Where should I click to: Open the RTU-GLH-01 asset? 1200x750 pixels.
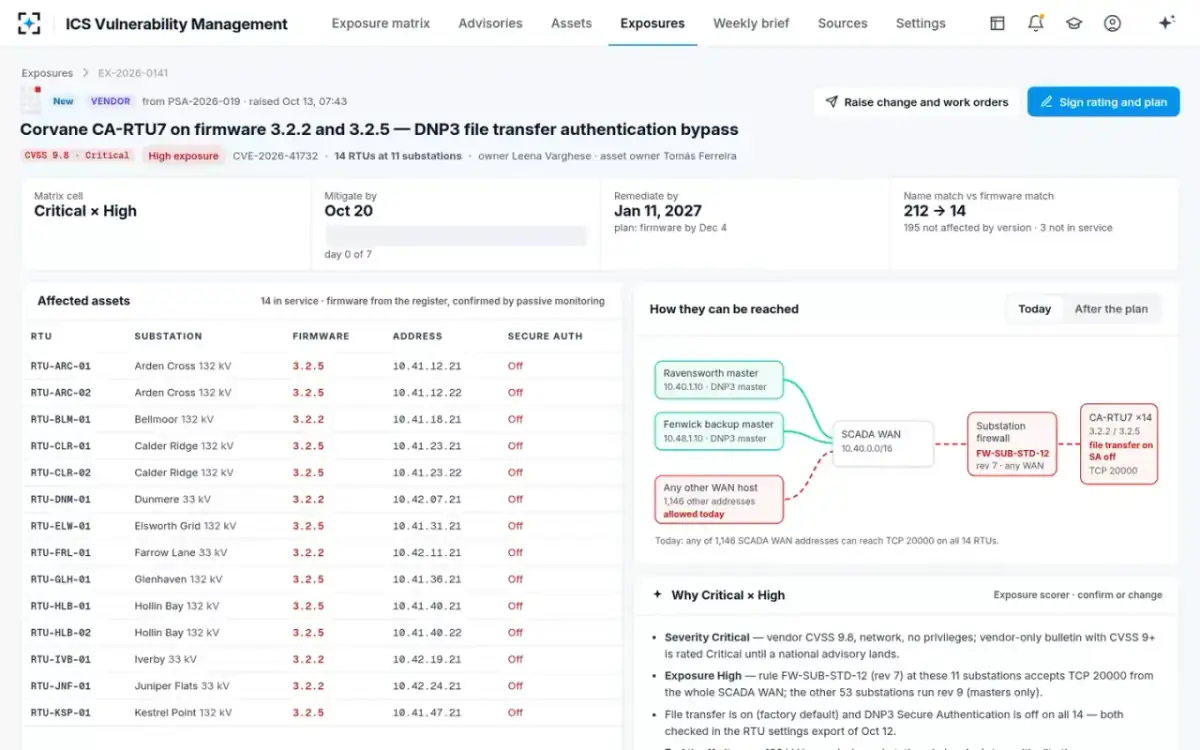322,579
